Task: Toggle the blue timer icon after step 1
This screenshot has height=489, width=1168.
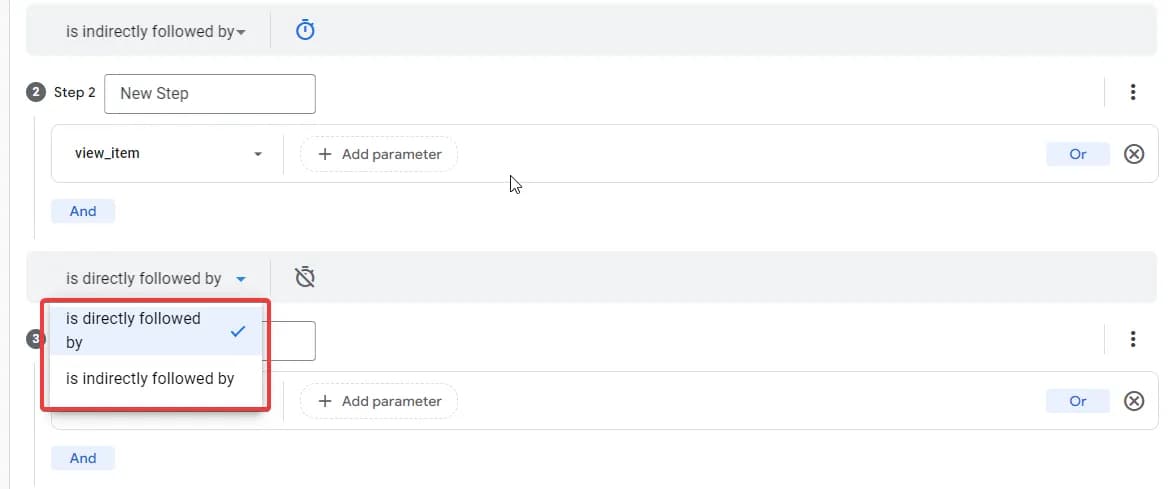Action: click(305, 31)
